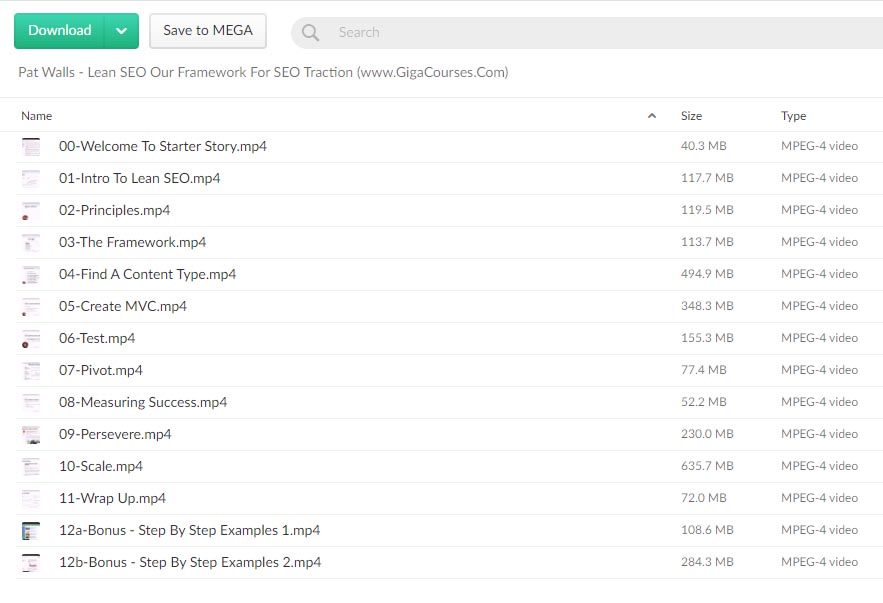
Task: Click the 117.7 MB size value
Action: pyautogui.click(x=707, y=178)
